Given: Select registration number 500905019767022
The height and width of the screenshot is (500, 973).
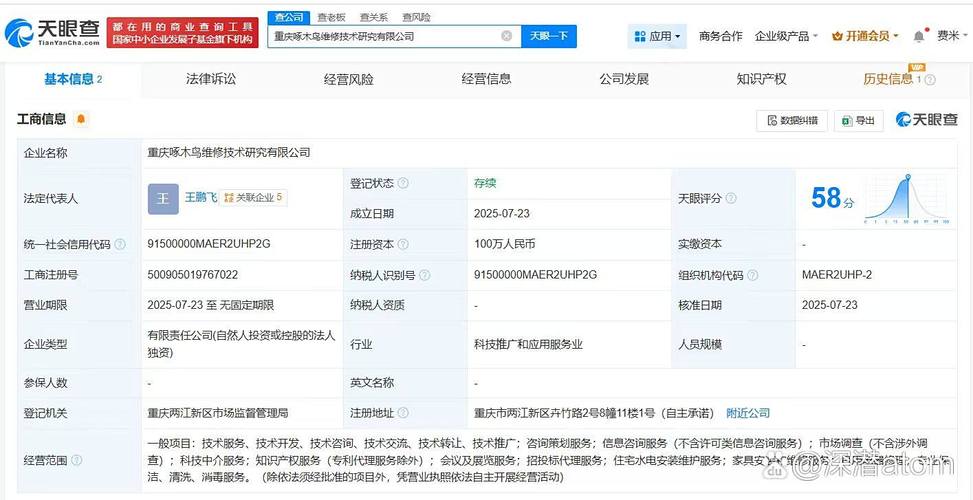Looking at the screenshot, I should 192,274.
